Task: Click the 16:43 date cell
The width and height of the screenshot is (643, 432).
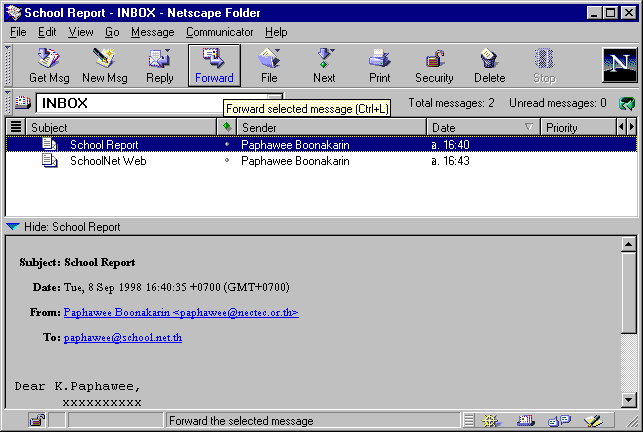Action: pyautogui.click(x=450, y=161)
